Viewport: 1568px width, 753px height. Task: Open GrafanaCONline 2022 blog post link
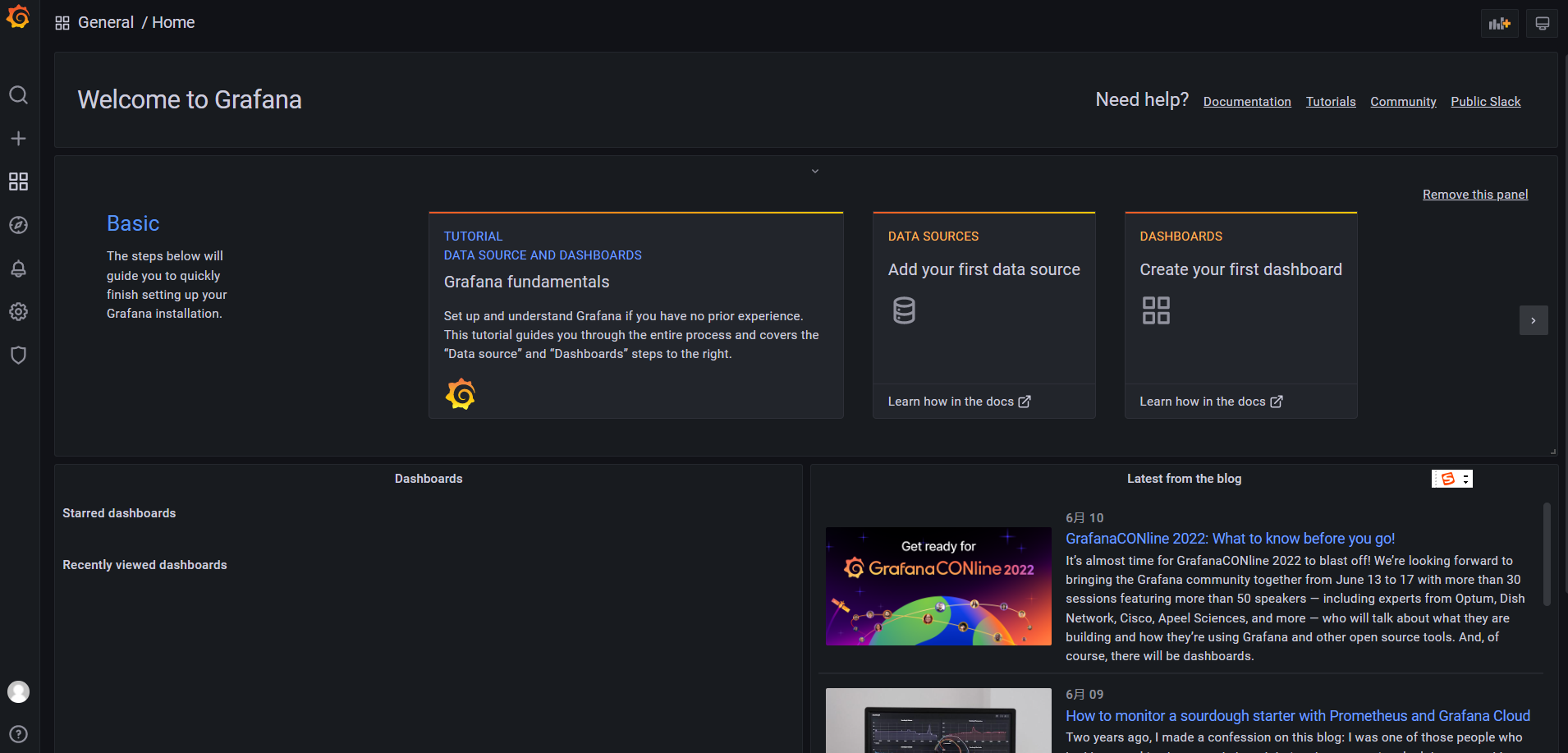click(x=1231, y=539)
